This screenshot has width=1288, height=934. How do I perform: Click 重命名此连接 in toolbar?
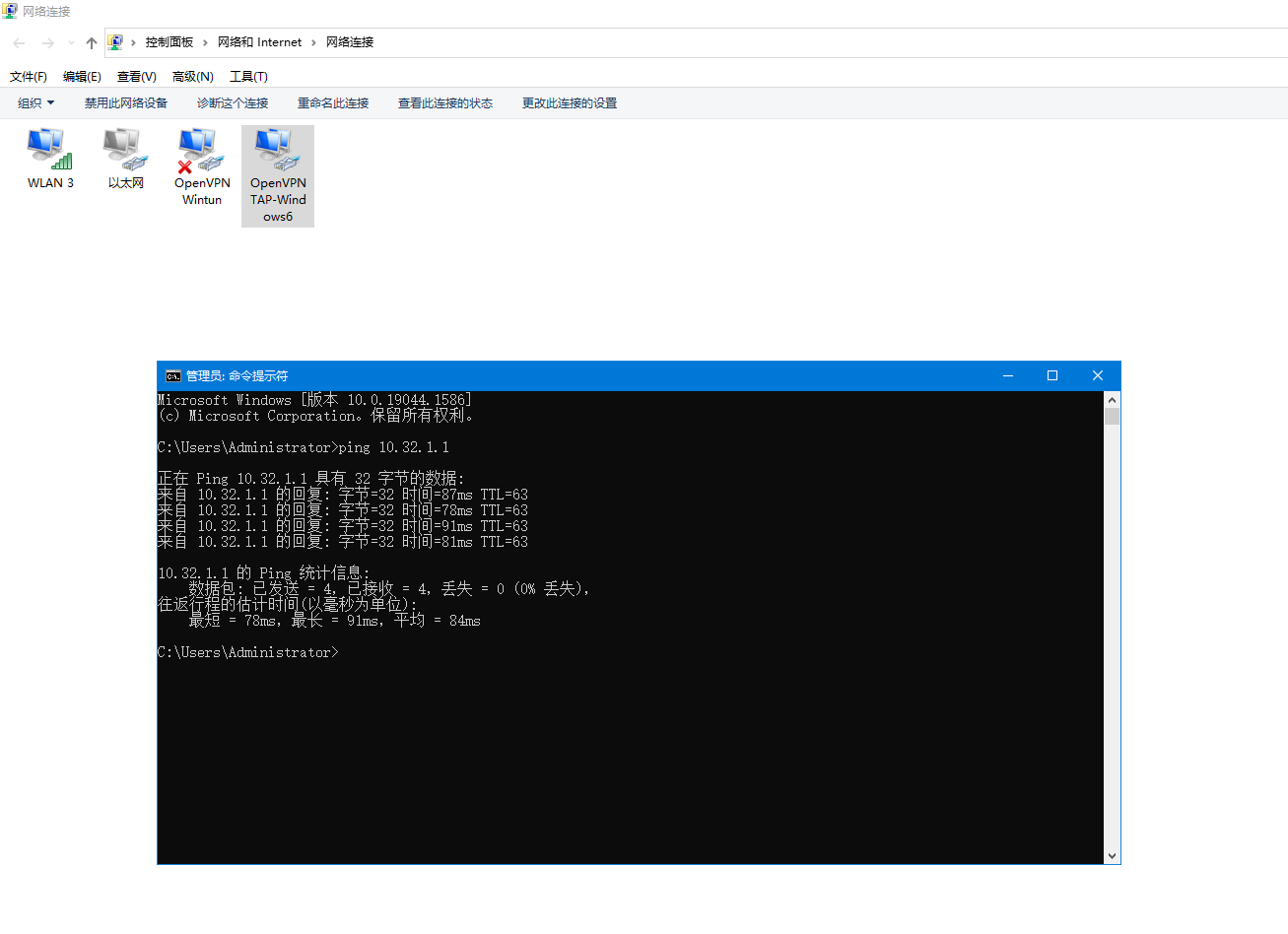(x=333, y=103)
